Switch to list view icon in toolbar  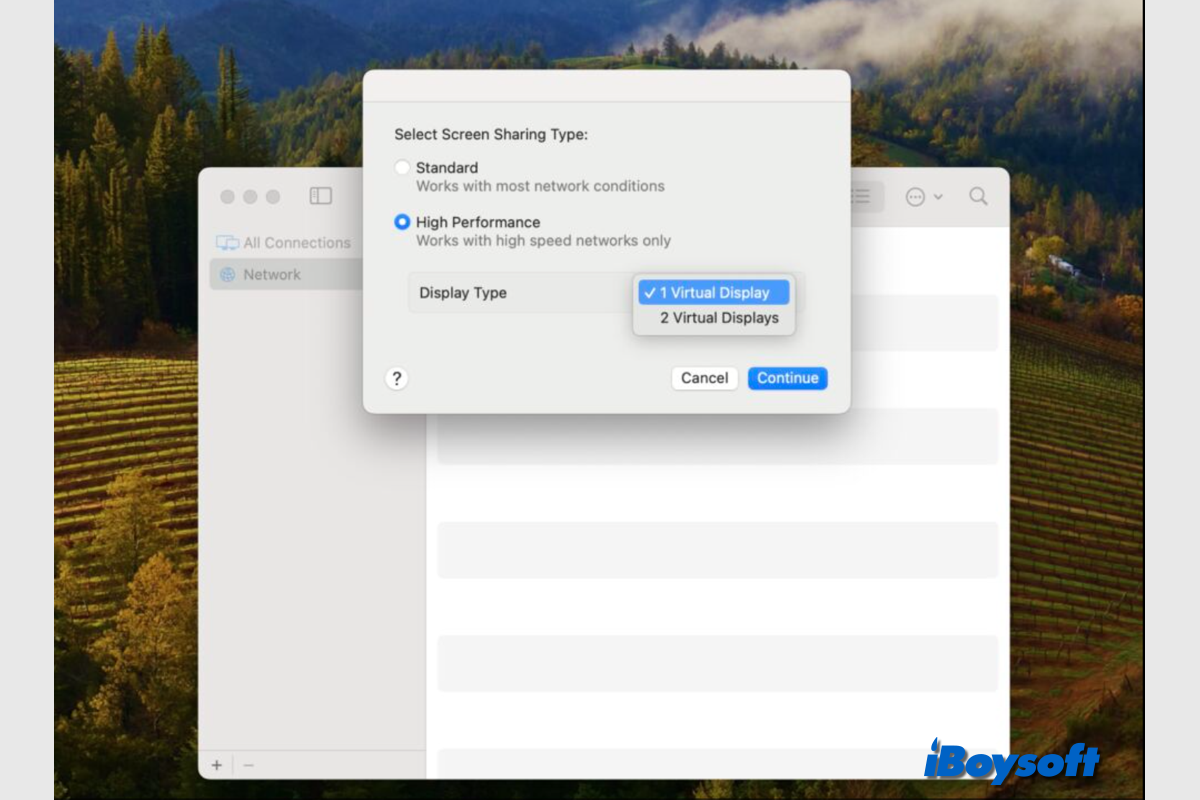coord(861,196)
